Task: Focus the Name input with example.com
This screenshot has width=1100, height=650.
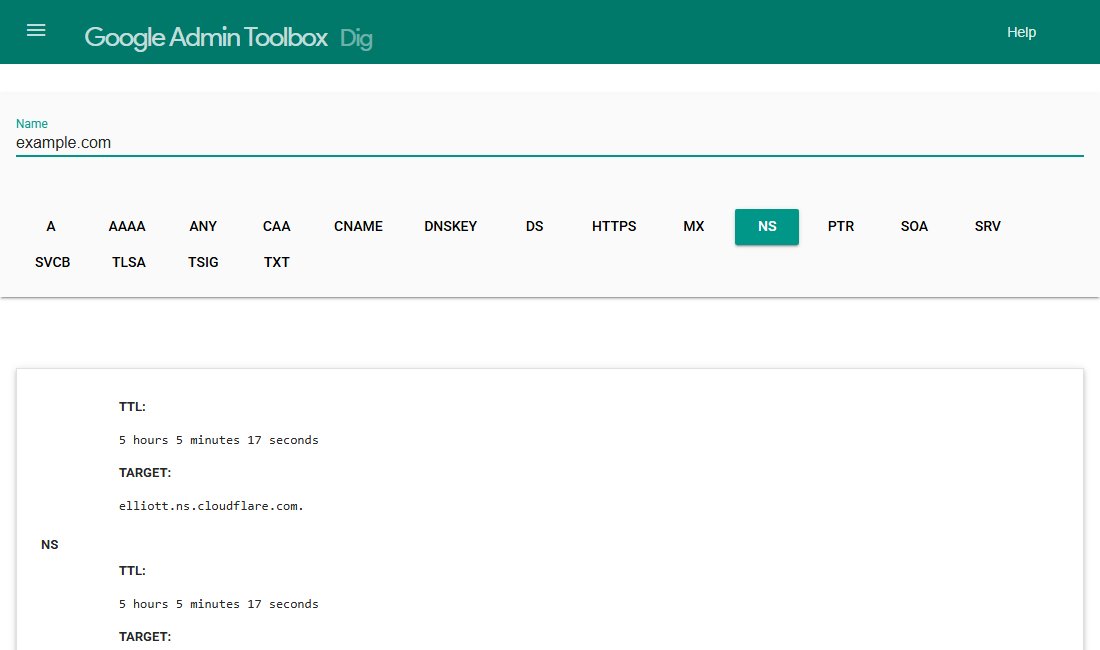Action: 549,142
